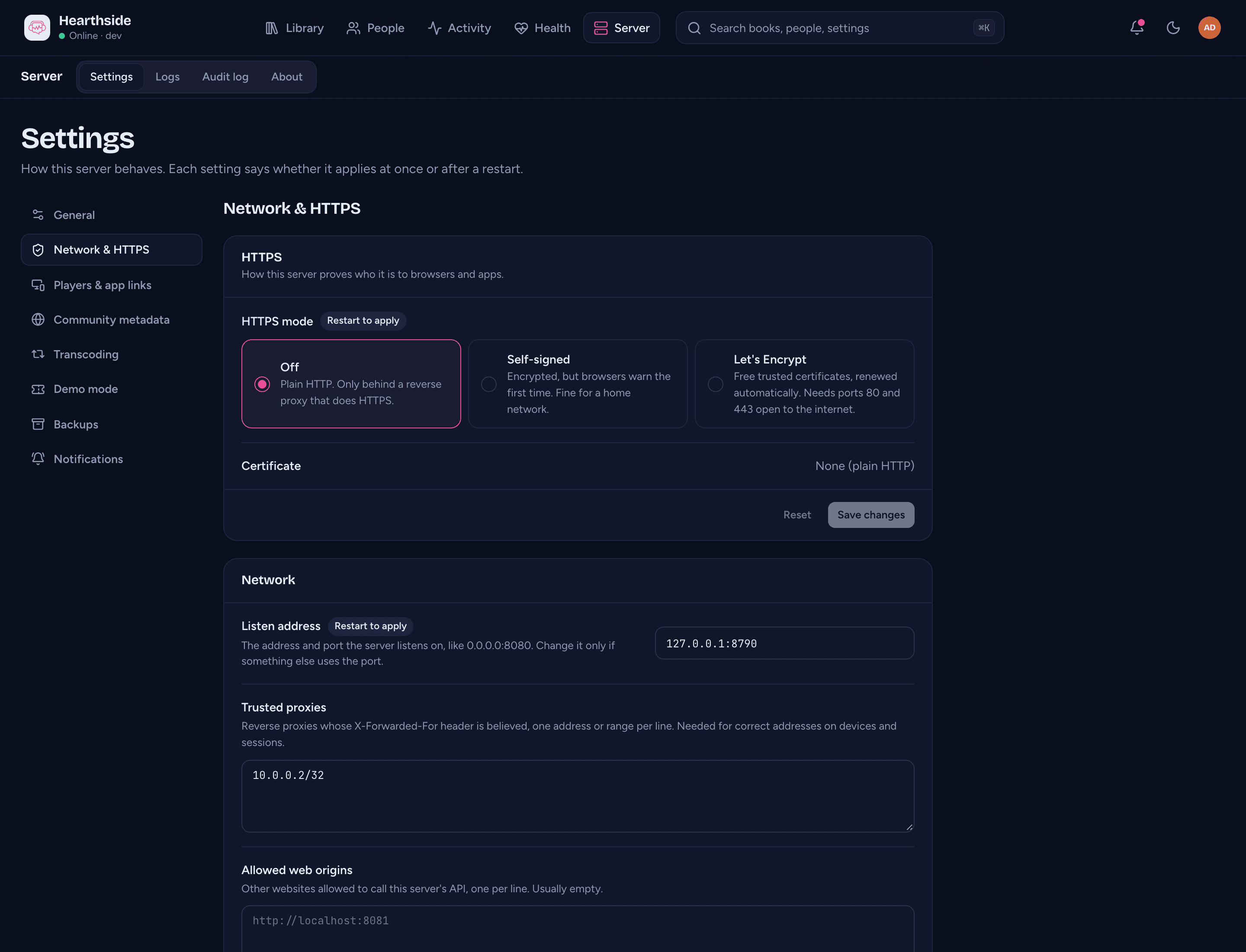1246x952 pixels.
Task: Open the notifications bell
Action: [1137, 27]
